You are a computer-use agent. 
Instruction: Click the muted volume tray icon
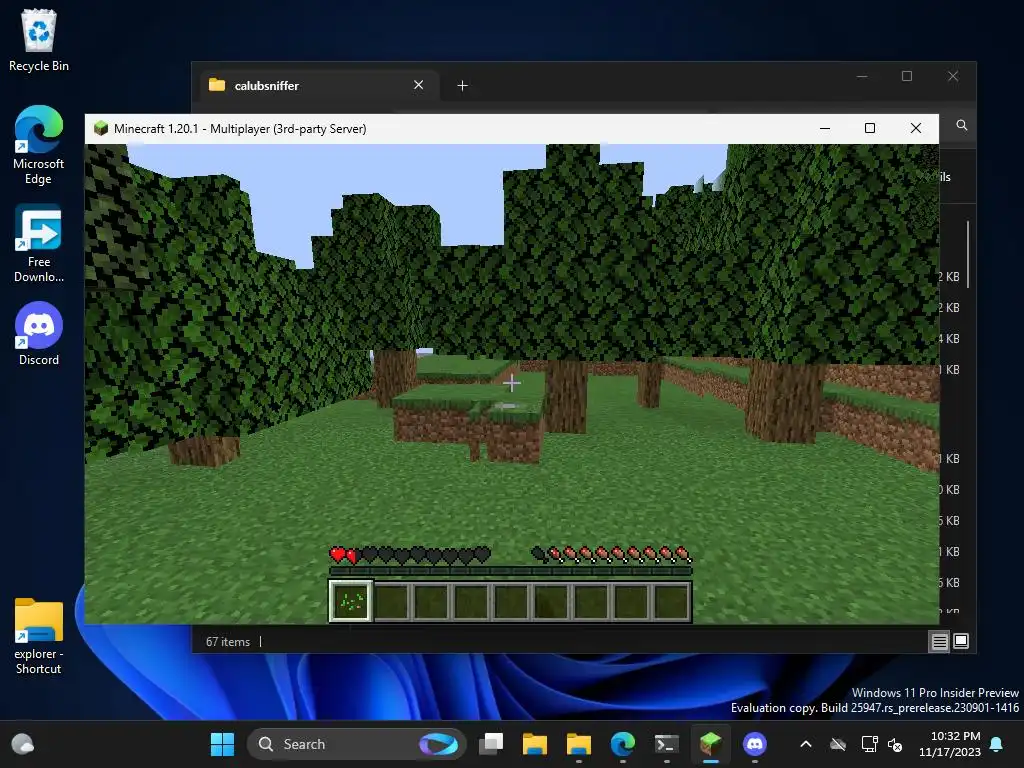895,744
